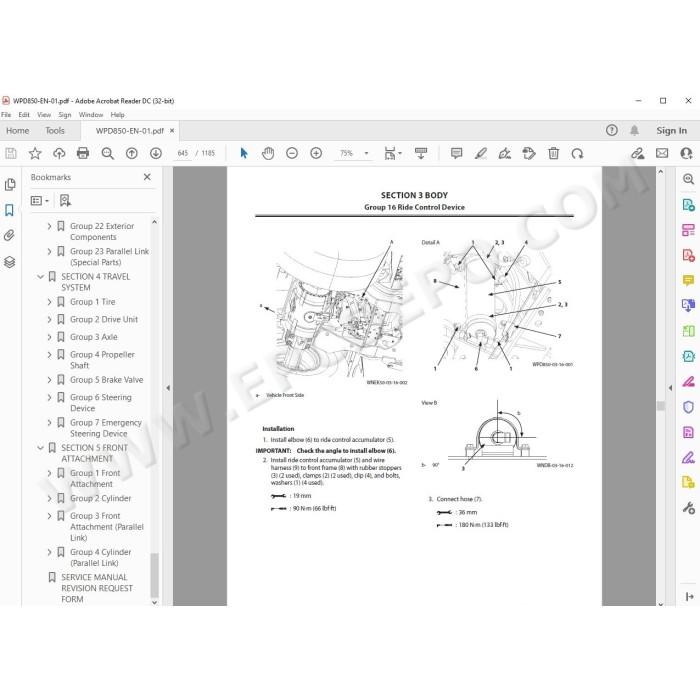Open Group 3 Axle bookmark
The image size is (700, 700).
pos(94,337)
